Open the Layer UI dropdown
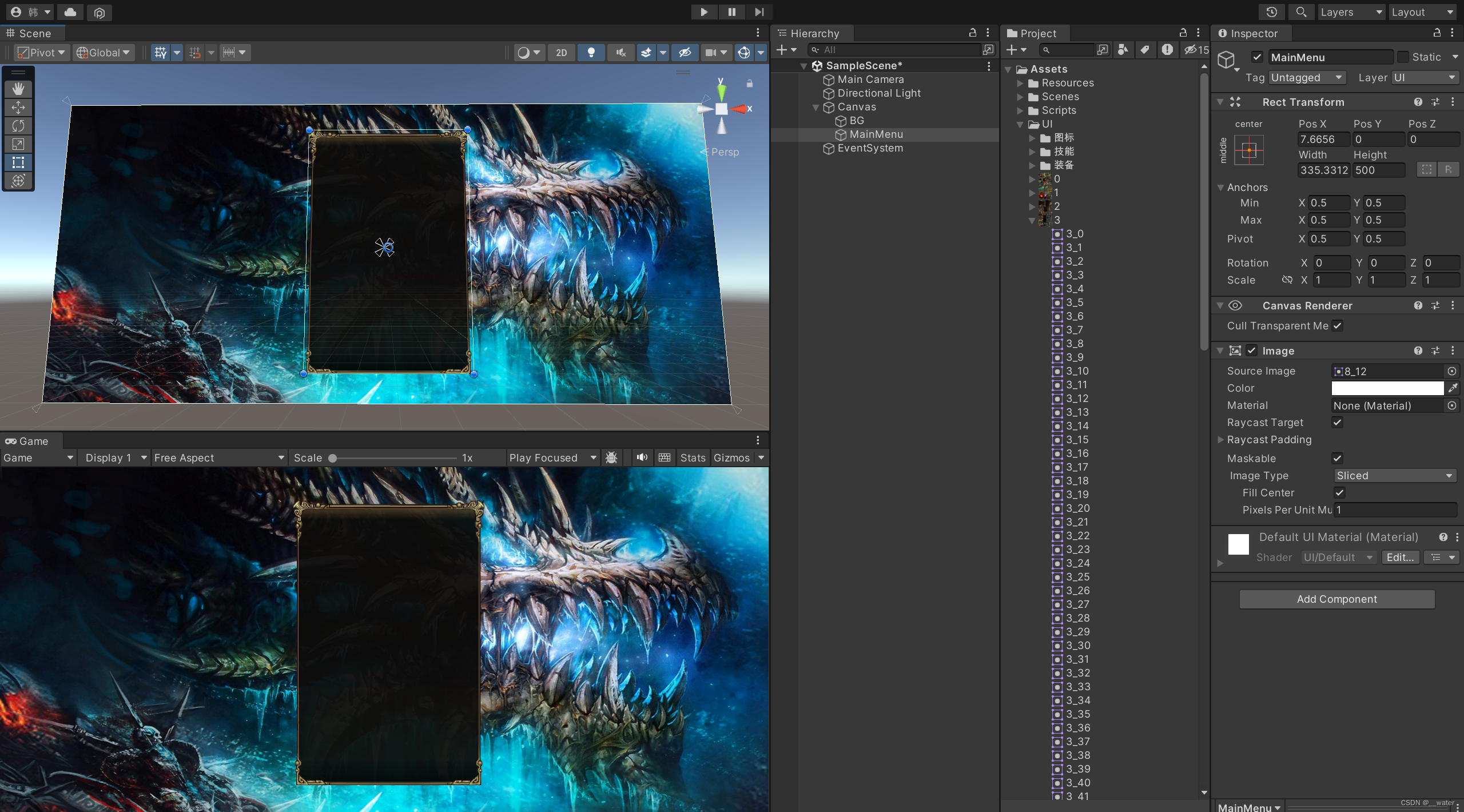 (x=1425, y=77)
